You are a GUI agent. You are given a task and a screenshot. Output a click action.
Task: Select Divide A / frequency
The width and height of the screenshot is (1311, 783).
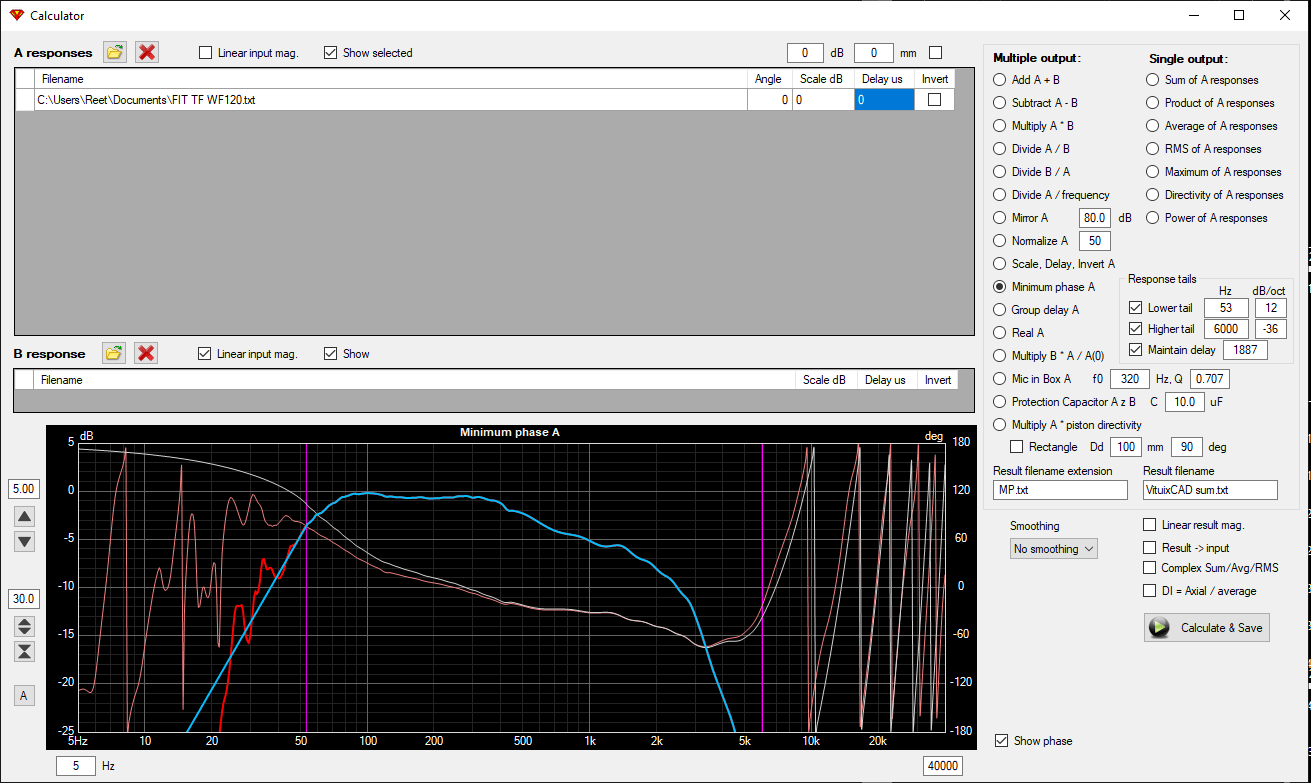1000,195
